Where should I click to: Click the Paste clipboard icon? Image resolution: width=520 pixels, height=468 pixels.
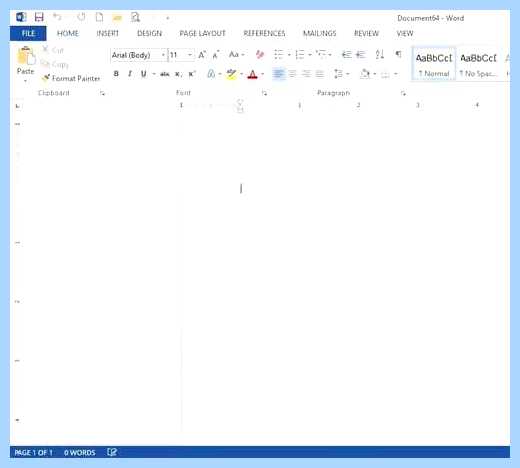pos(26,55)
